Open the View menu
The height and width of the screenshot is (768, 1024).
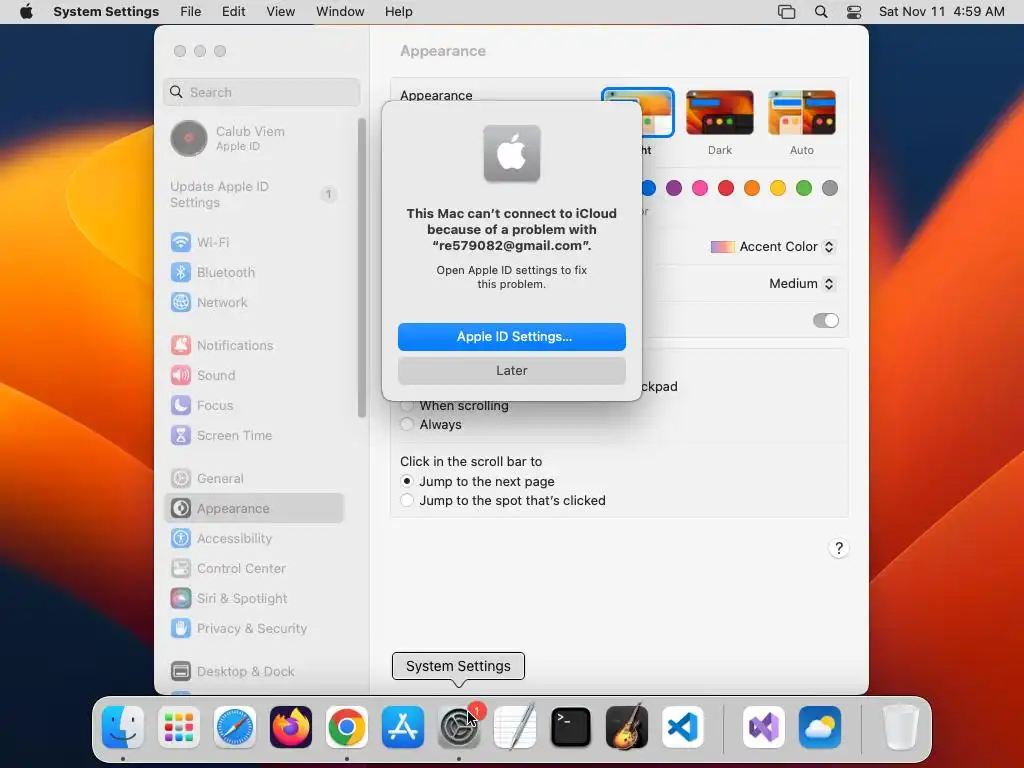pyautogui.click(x=281, y=12)
